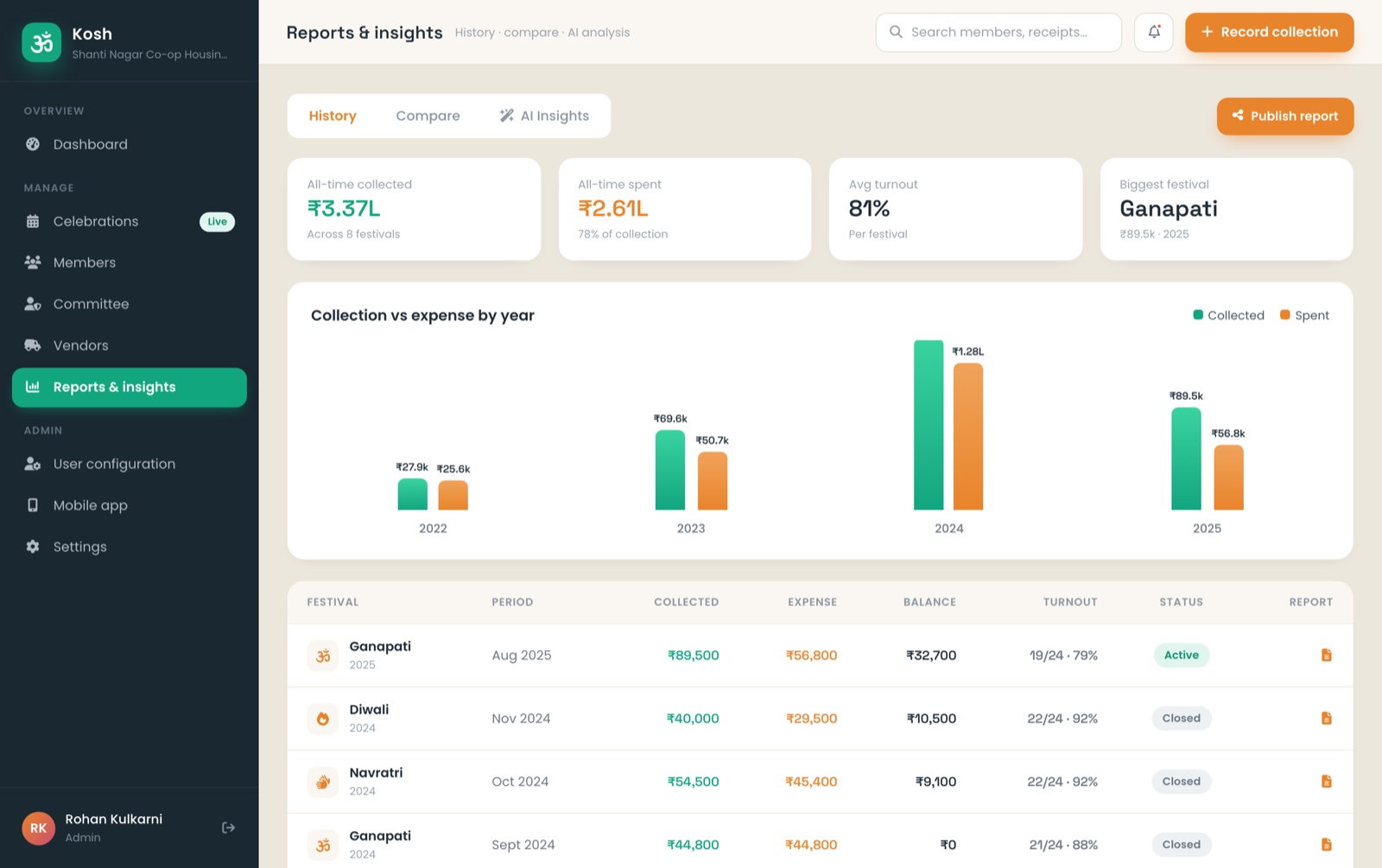1382x868 pixels.
Task: Click the 19/24 · 79% turnout cell
Action: pyautogui.click(x=1063, y=656)
